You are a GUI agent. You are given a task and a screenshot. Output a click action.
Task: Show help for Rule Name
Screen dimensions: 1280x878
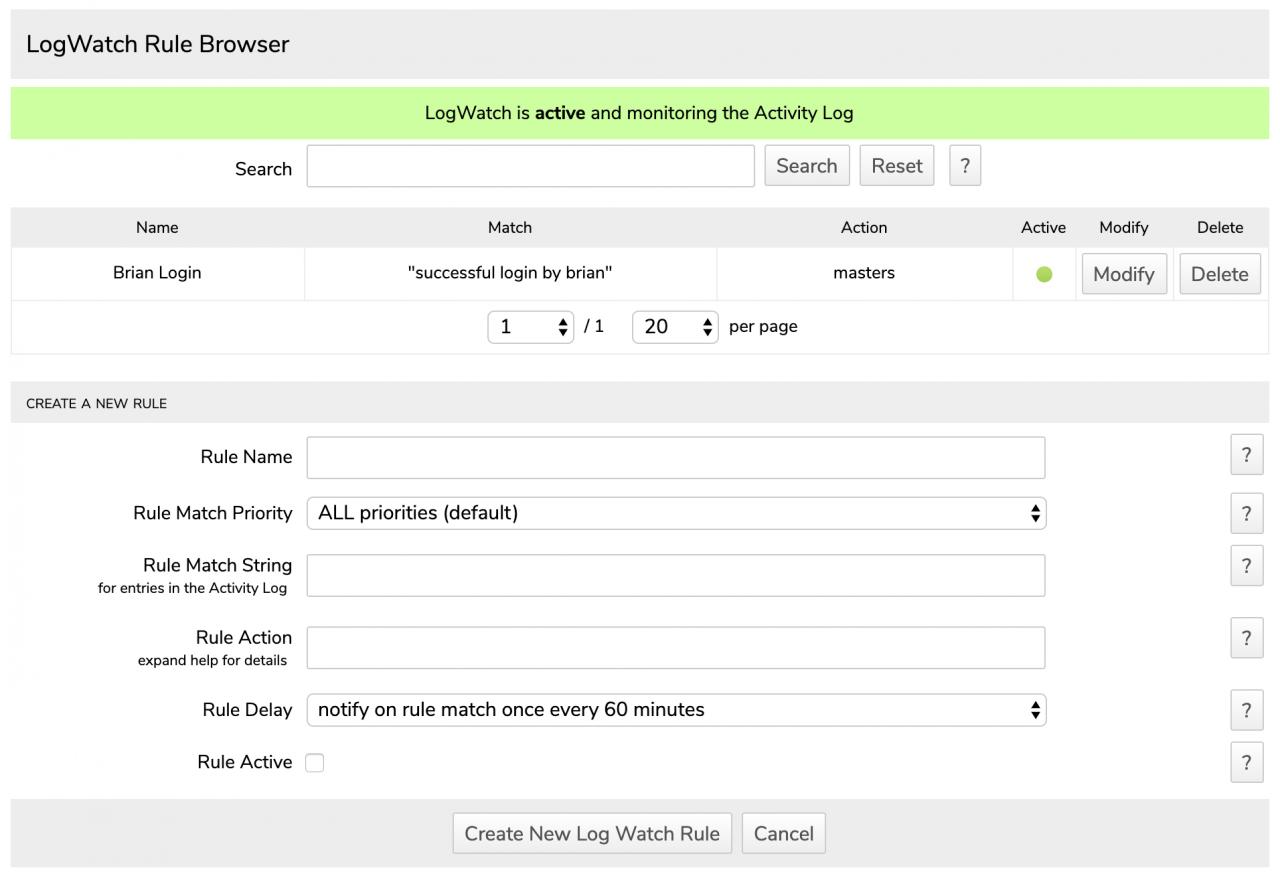[1246, 455]
